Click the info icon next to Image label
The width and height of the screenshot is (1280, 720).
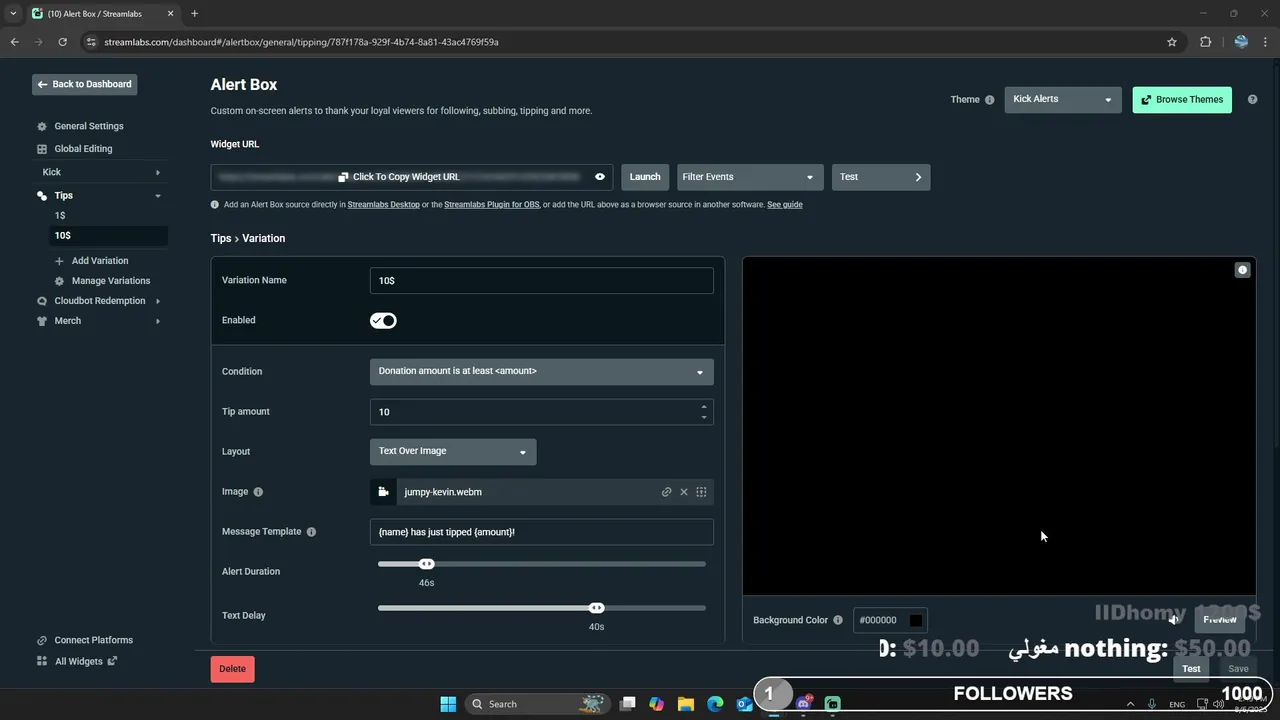tap(258, 492)
